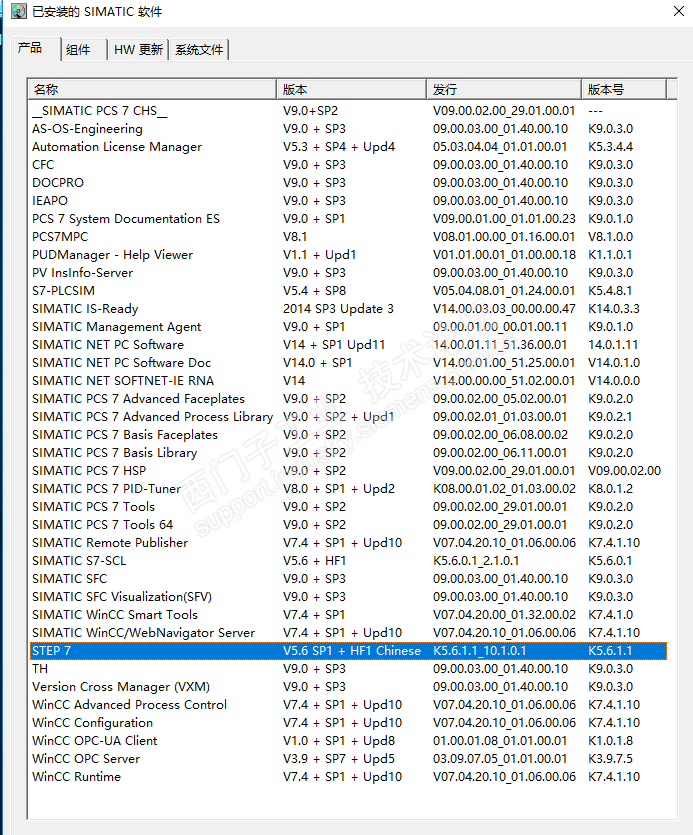Image resolution: width=693 pixels, height=835 pixels.
Task: Select SIMATIC NET SOFTNET-IE RNA row
Action: 348,381
